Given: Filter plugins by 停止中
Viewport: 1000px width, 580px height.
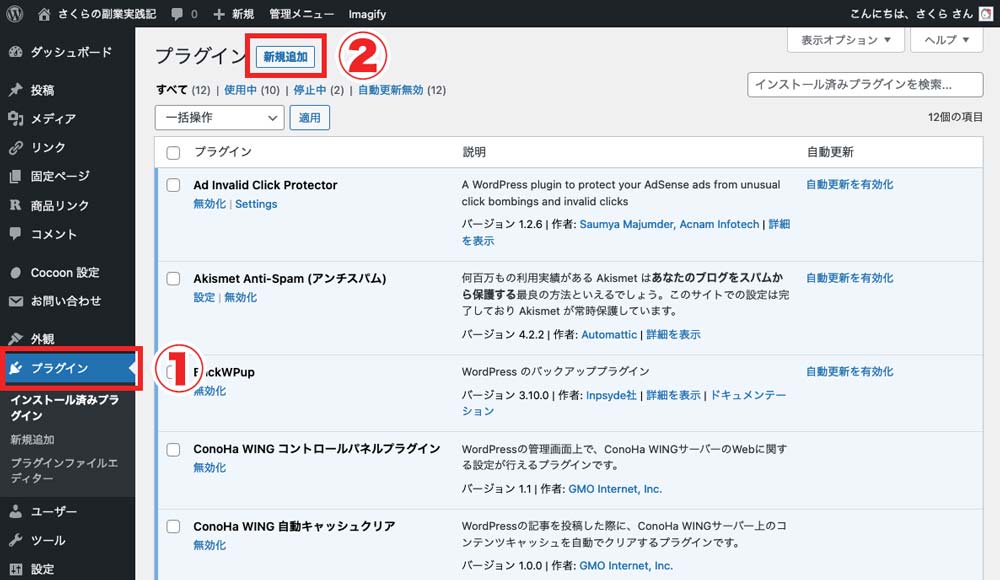Looking at the screenshot, I should [310, 90].
